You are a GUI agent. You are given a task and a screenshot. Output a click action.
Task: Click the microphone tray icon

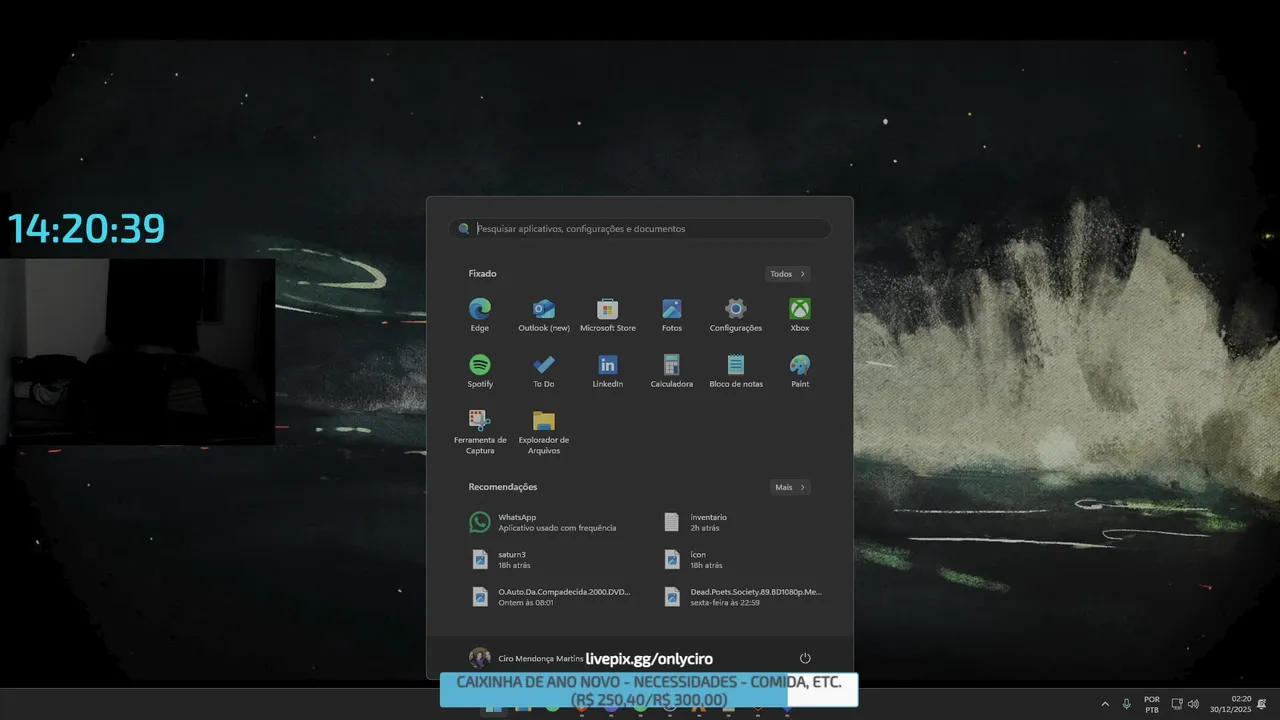1127,704
